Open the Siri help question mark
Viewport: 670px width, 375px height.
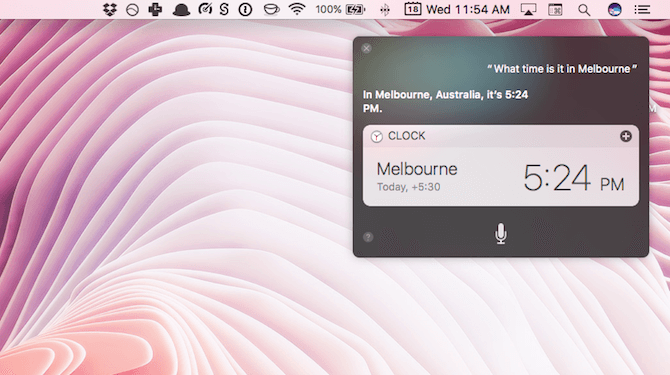368,237
